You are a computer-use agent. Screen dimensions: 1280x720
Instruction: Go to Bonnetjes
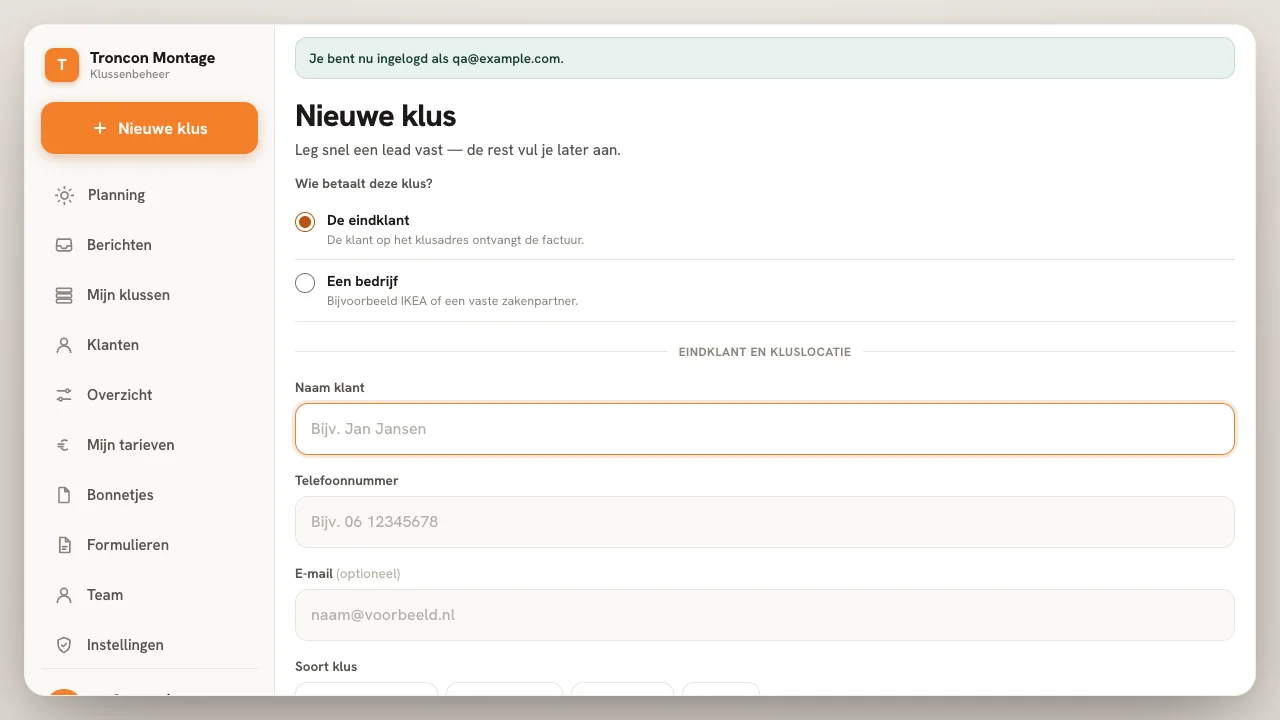(149, 495)
